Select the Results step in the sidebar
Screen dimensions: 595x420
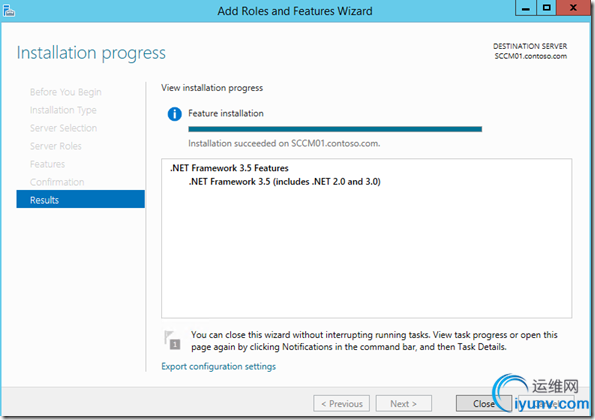80,199
